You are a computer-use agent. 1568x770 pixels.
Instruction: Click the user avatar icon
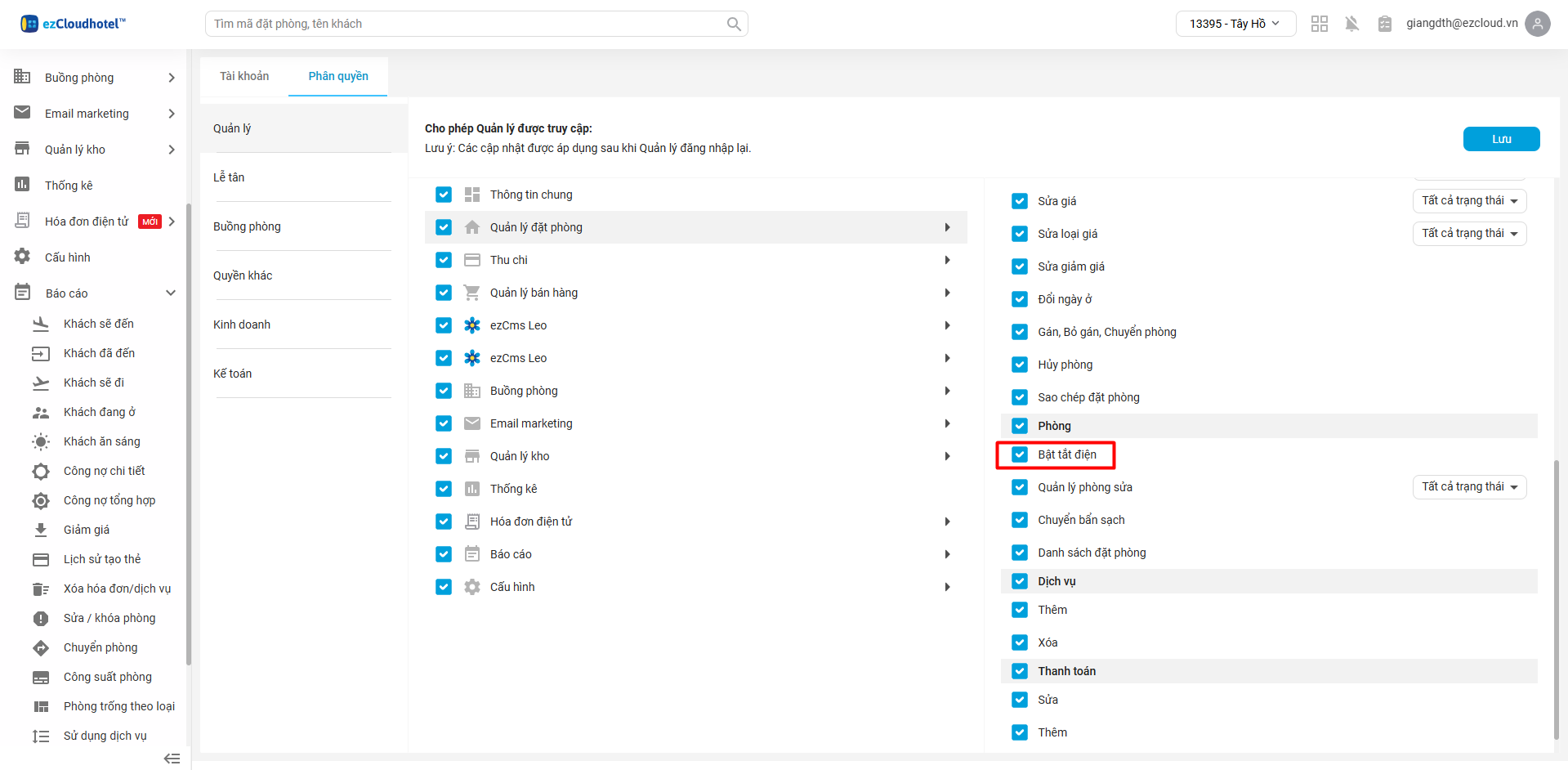(x=1537, y=24)
